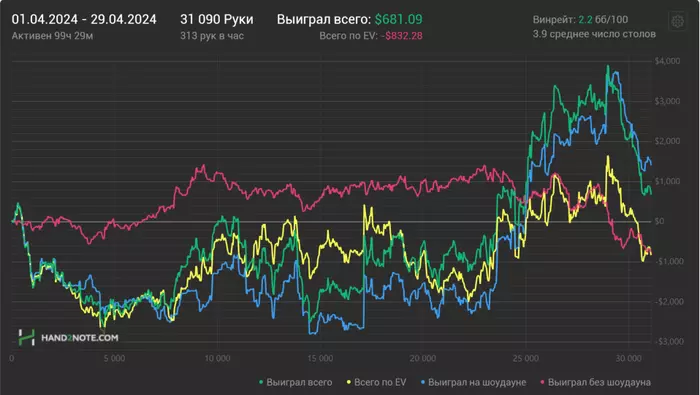This screenshot has width=700, height=395.
Task: Click the $1,000 y-axis label
Action: pos(667,181)
